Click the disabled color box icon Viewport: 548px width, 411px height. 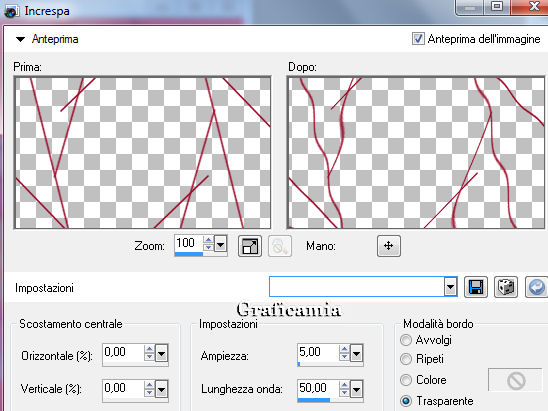tap(515, 380)
